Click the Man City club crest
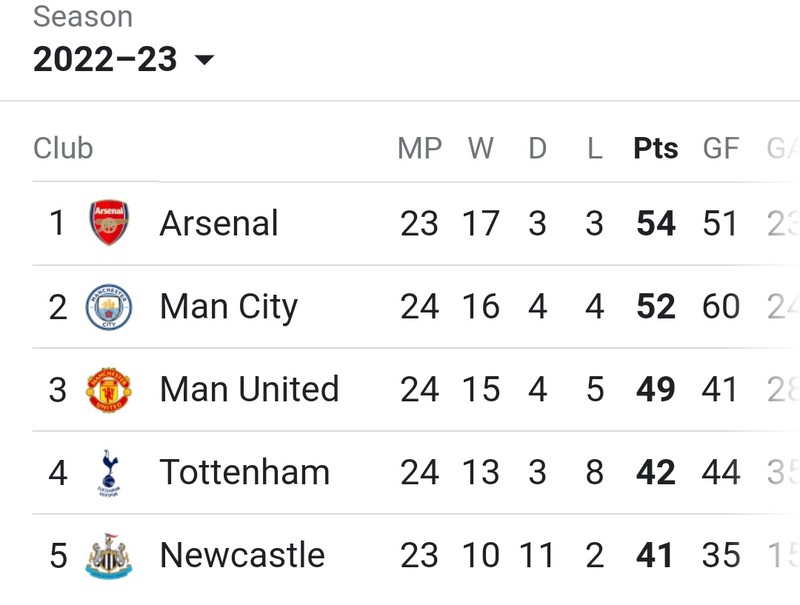Image resolution: width=800 pixels, height=605 pixels. [109, 307]
